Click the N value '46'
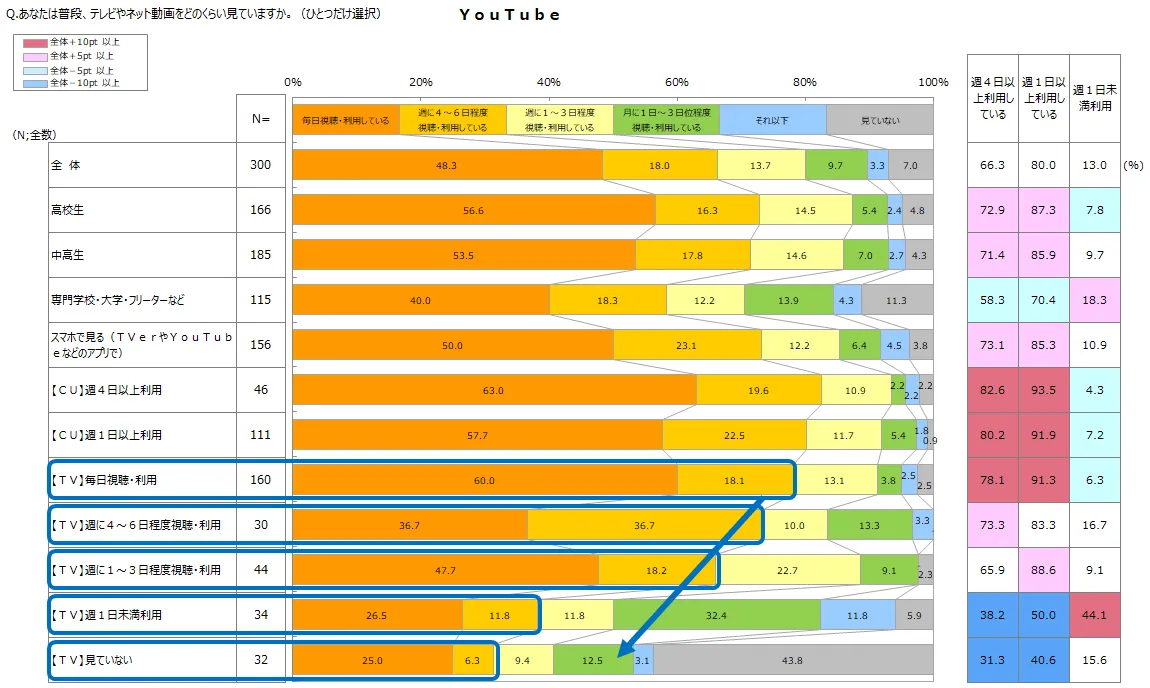Screen dimensions: 1150x688 [x=261, y=390]
